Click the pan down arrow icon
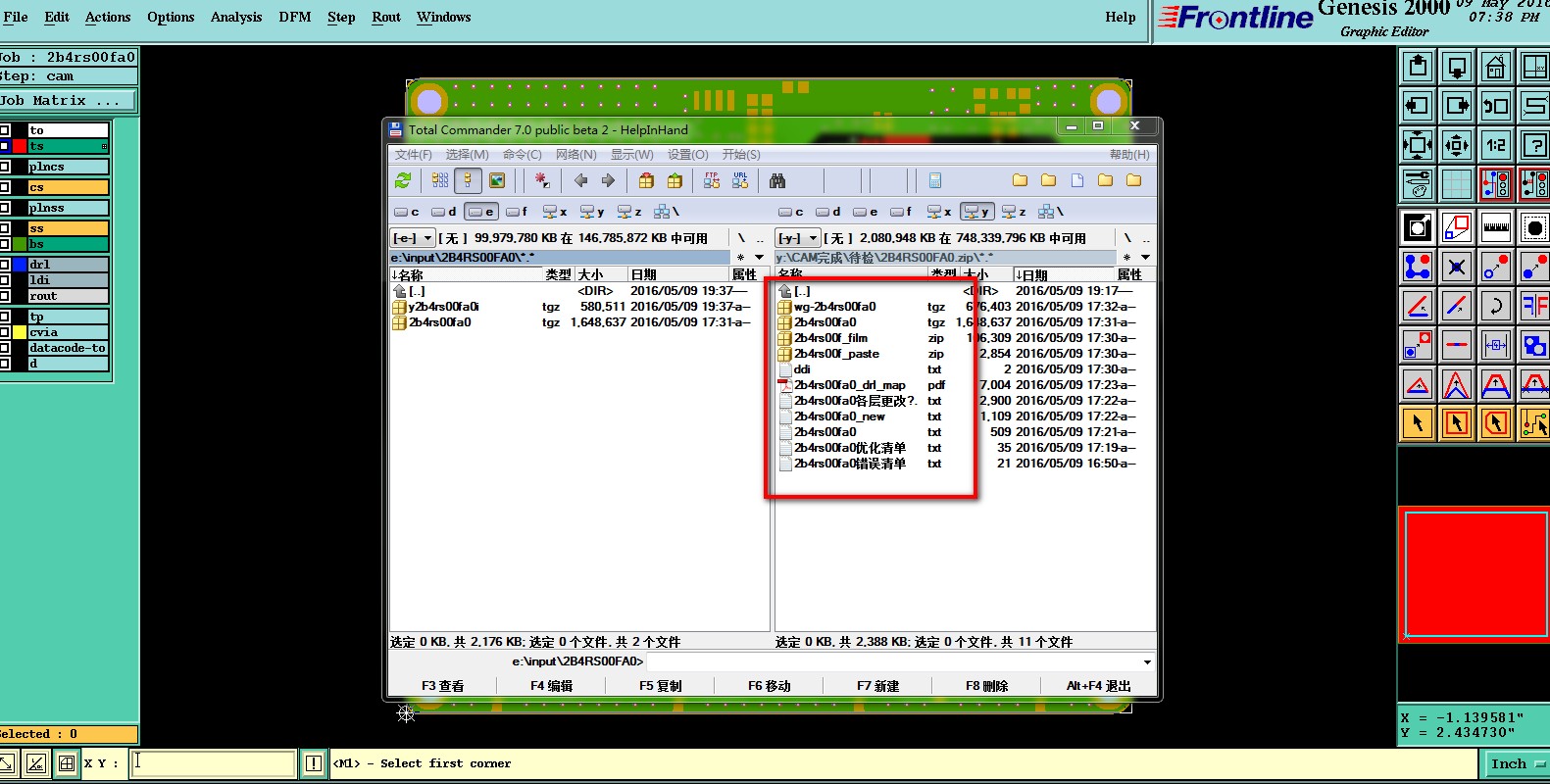 click(1457, 67)
